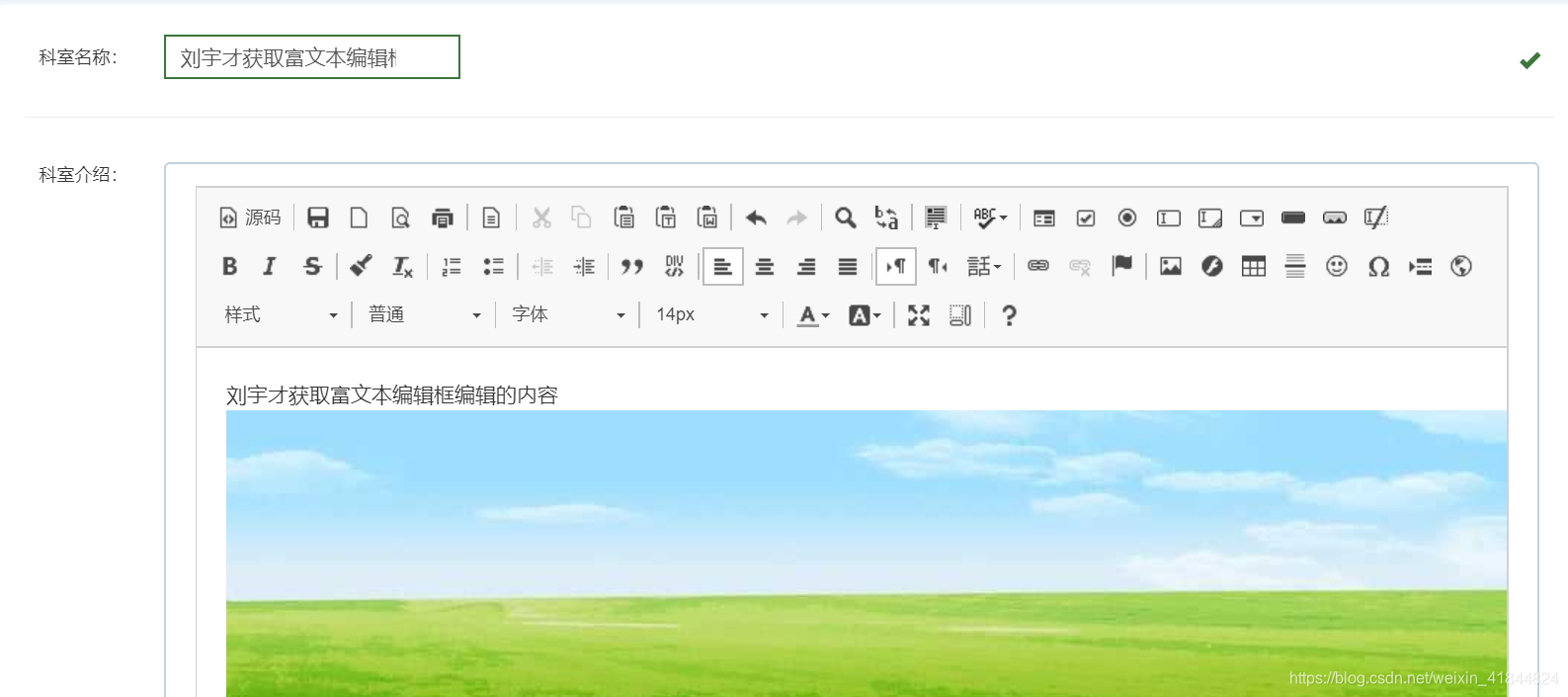
Task: Open the 样式 styles dropdown
Action: (281, 314)
